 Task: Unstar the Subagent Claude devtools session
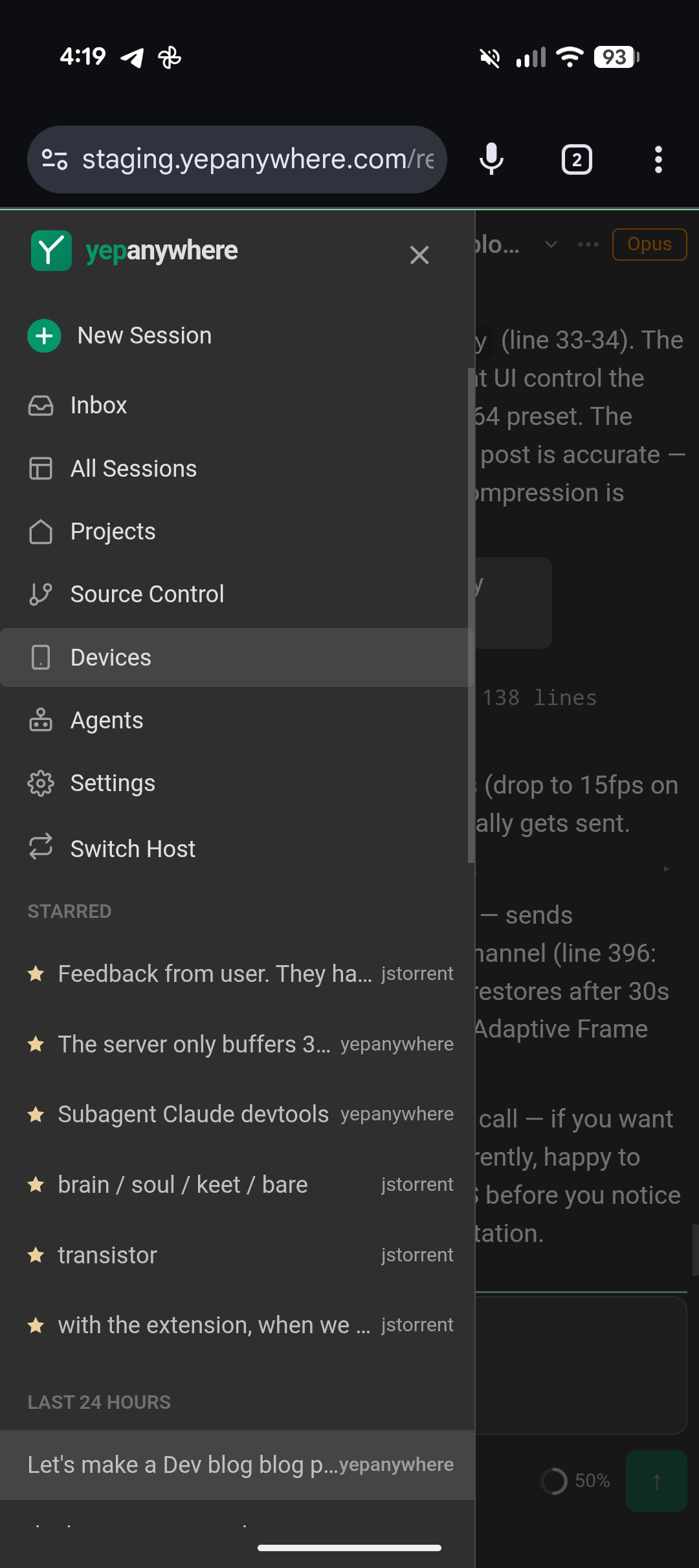[37, 1113]
